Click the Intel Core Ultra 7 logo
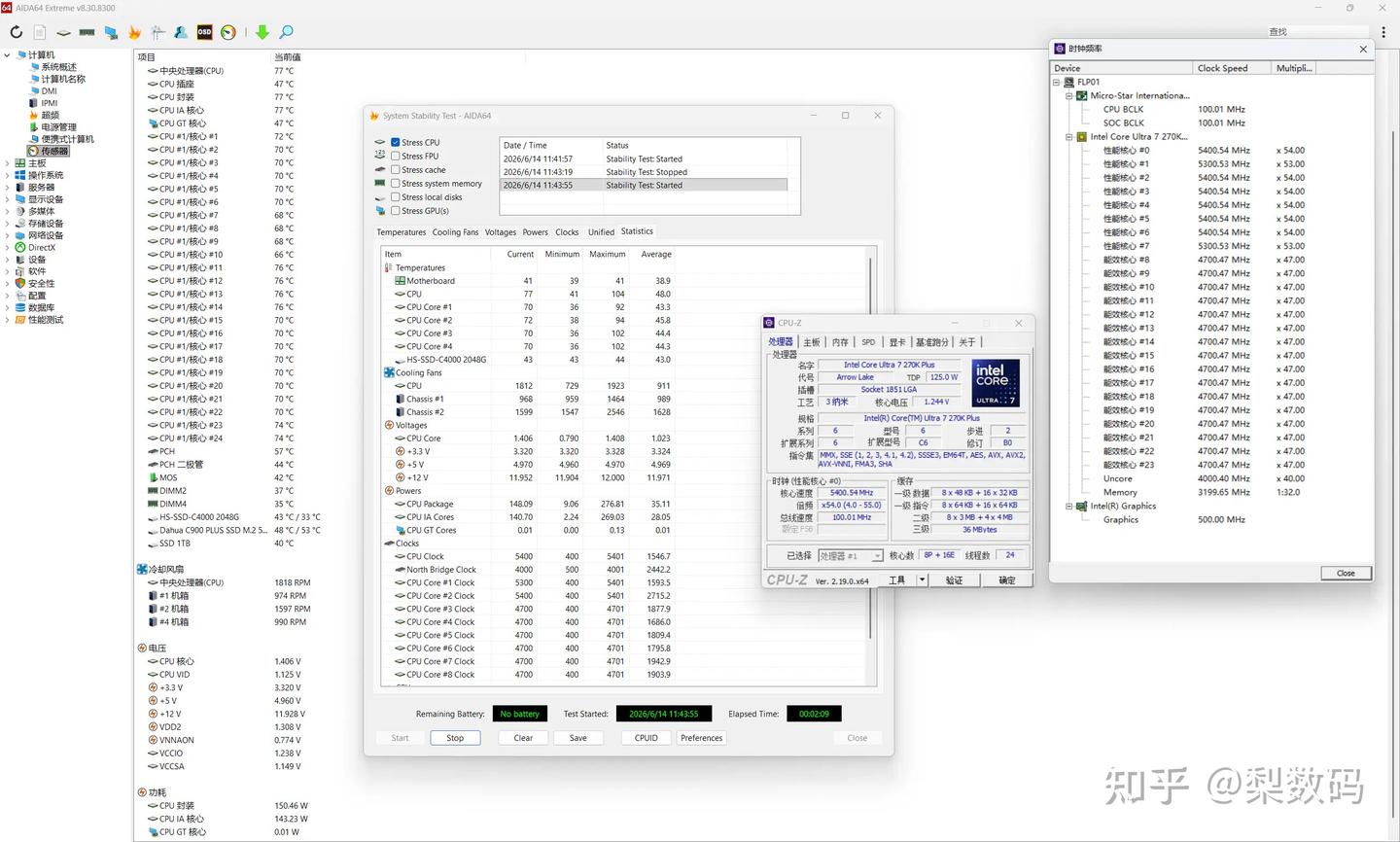The height and width of the screenshot is (842, 1400). pyautogui.click(x=995, y=384)
